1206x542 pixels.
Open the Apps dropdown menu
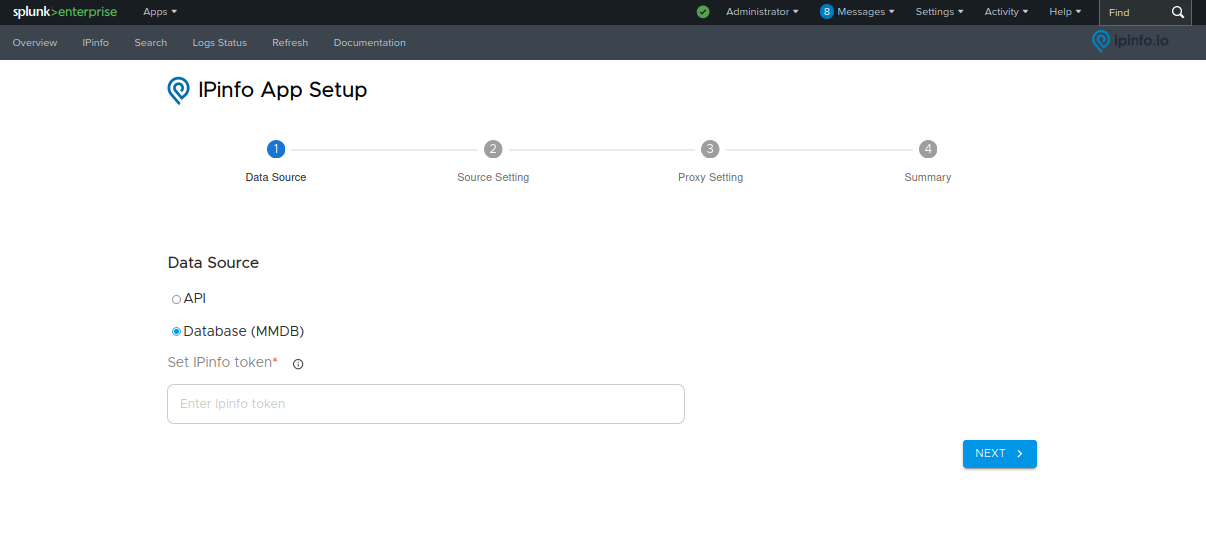coord(160,12)
